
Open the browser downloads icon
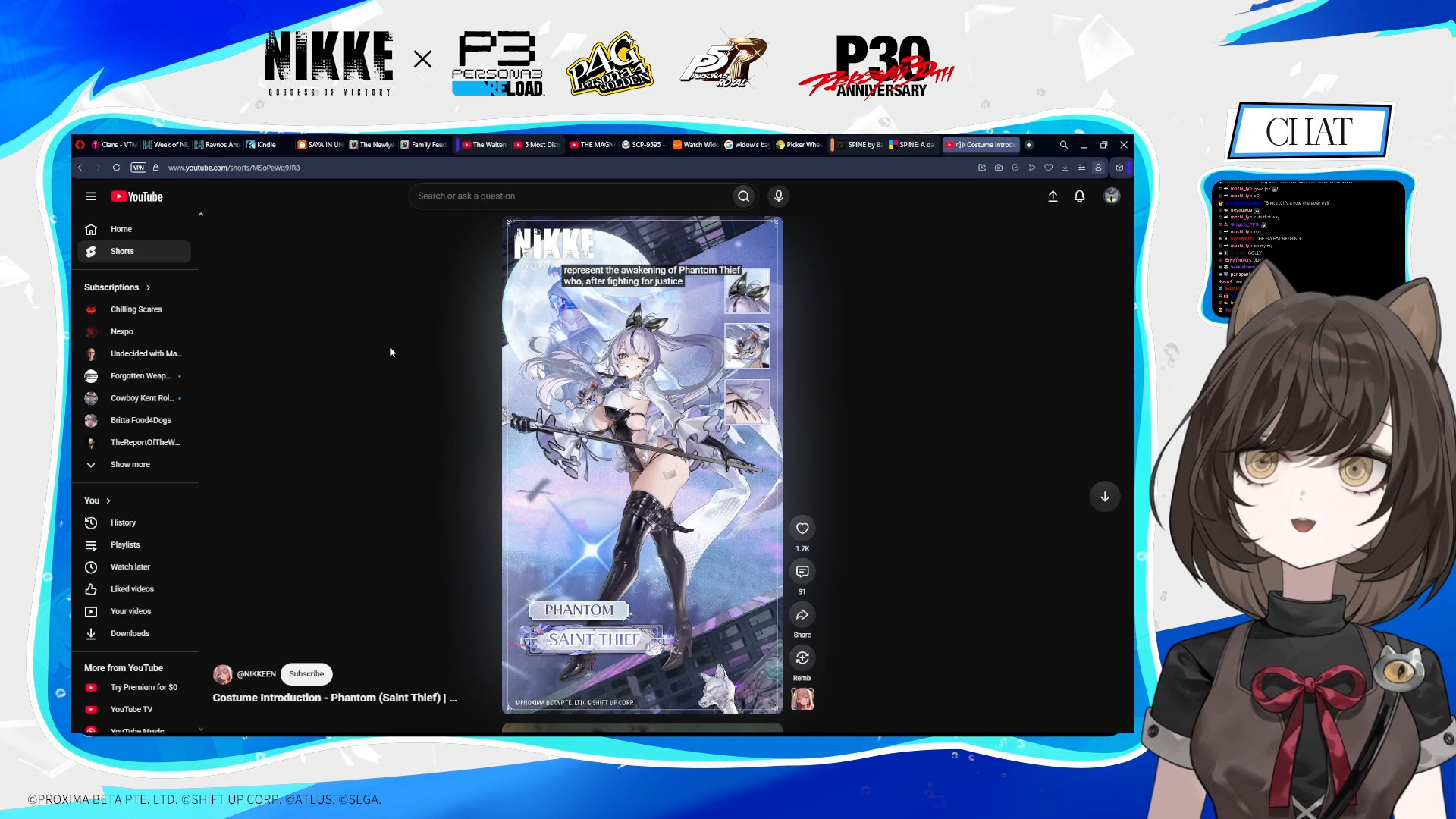click(1065, 168)
